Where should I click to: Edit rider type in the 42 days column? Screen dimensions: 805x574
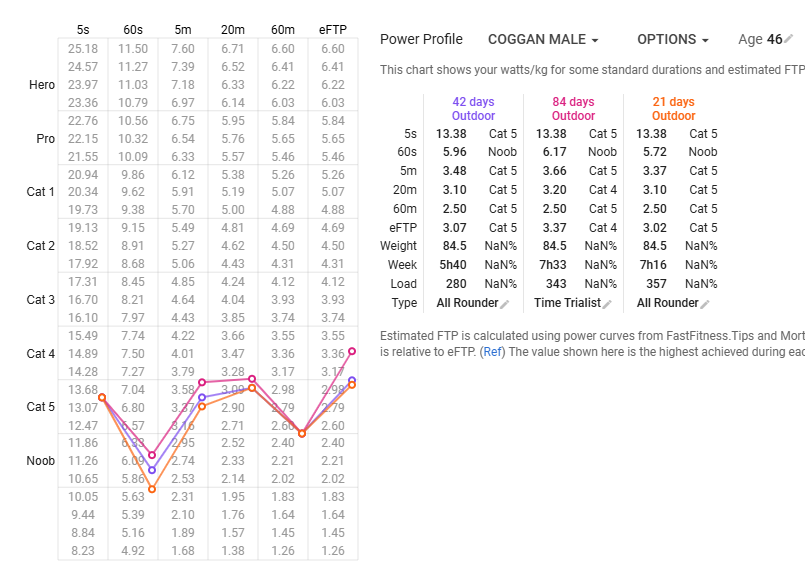tap(505, 304)
